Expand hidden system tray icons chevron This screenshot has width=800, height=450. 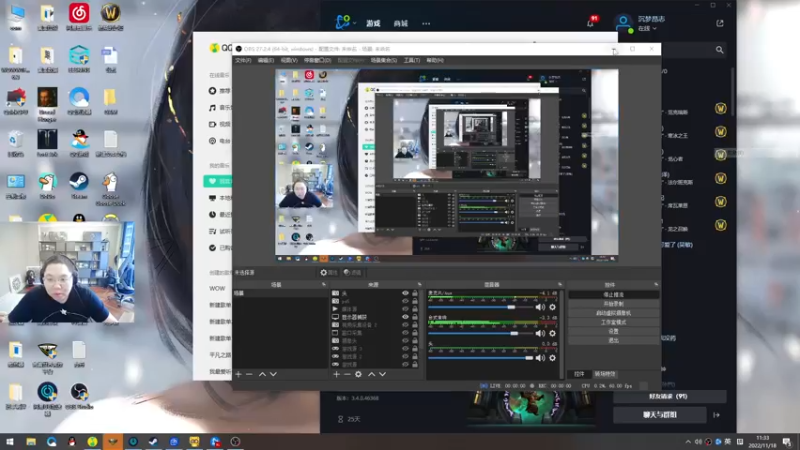click(688, 442)
